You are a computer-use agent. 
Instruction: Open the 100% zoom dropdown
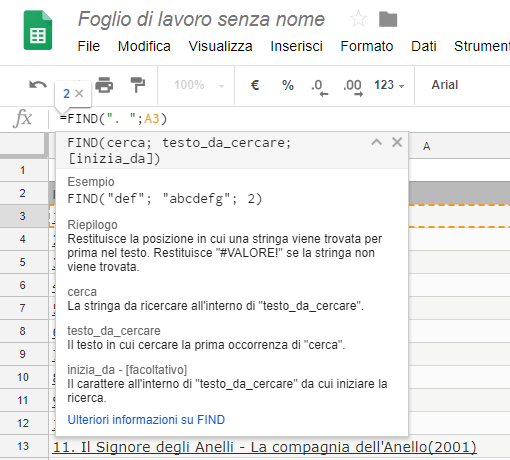click(x=198, y=85)
